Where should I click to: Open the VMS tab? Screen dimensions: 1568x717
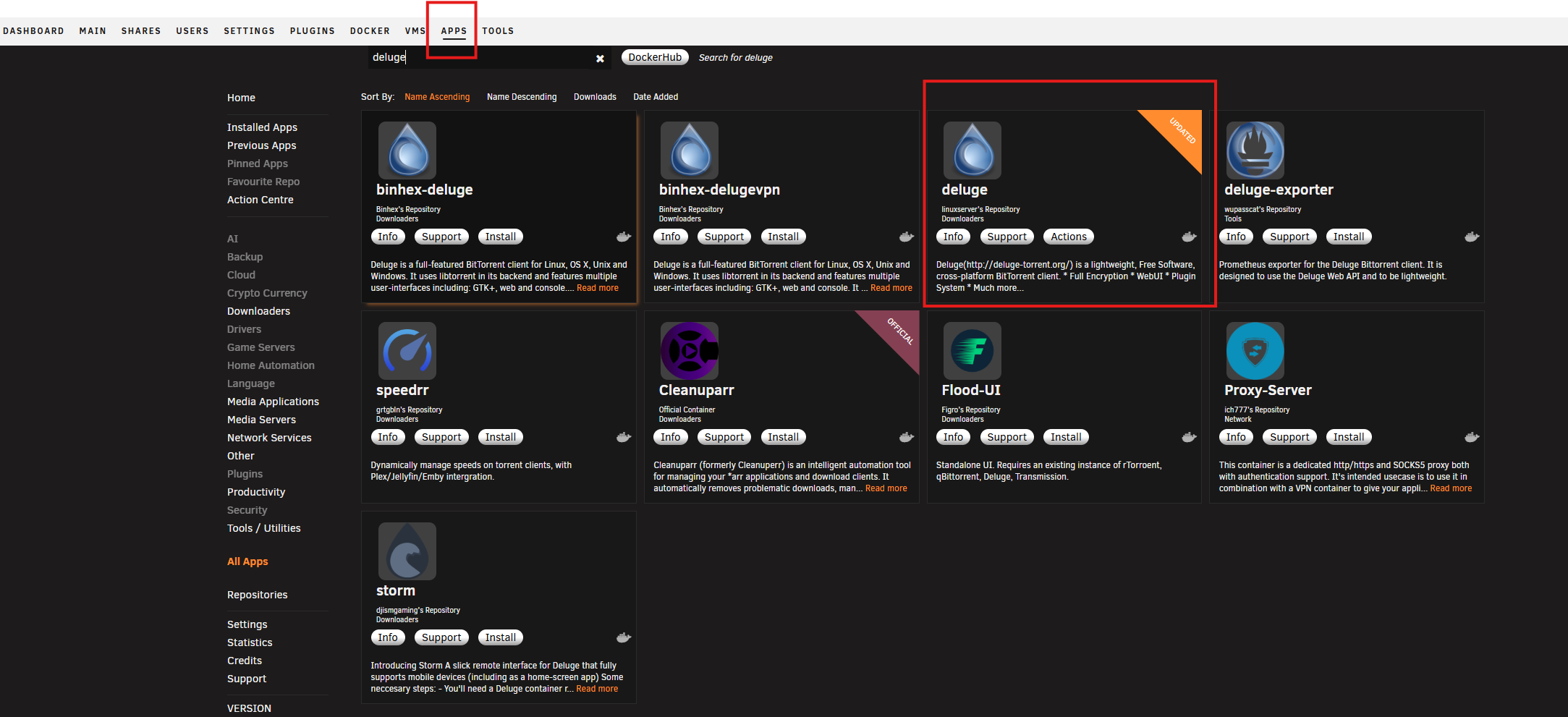click(415, 31)
